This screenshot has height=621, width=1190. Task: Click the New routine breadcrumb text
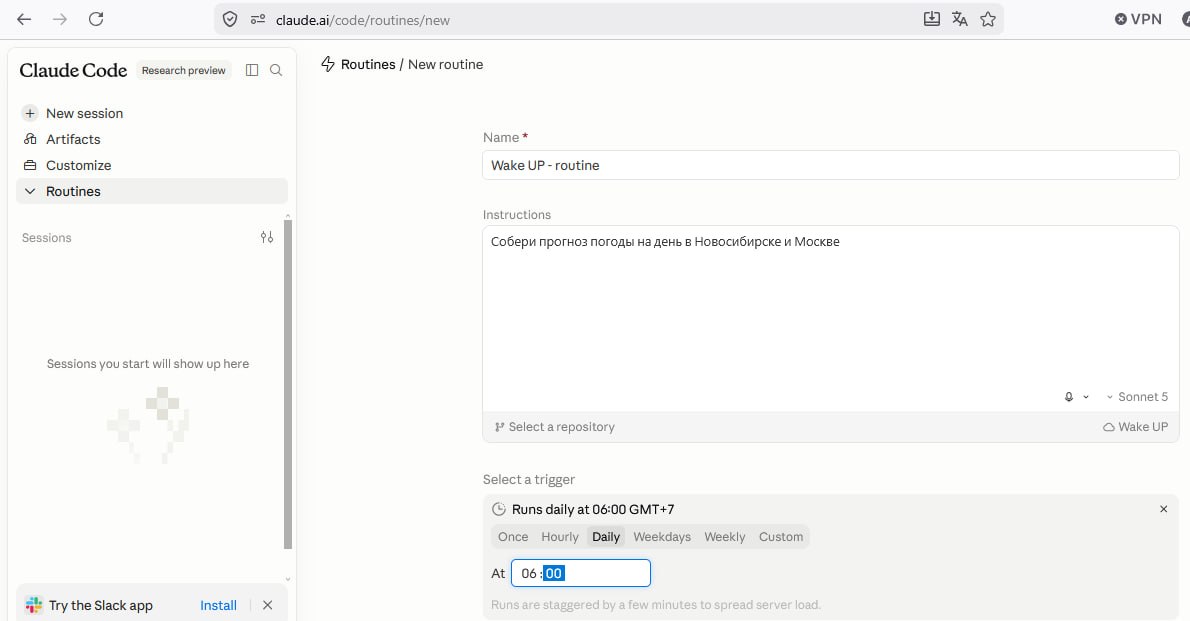click(x=445, y=65)
